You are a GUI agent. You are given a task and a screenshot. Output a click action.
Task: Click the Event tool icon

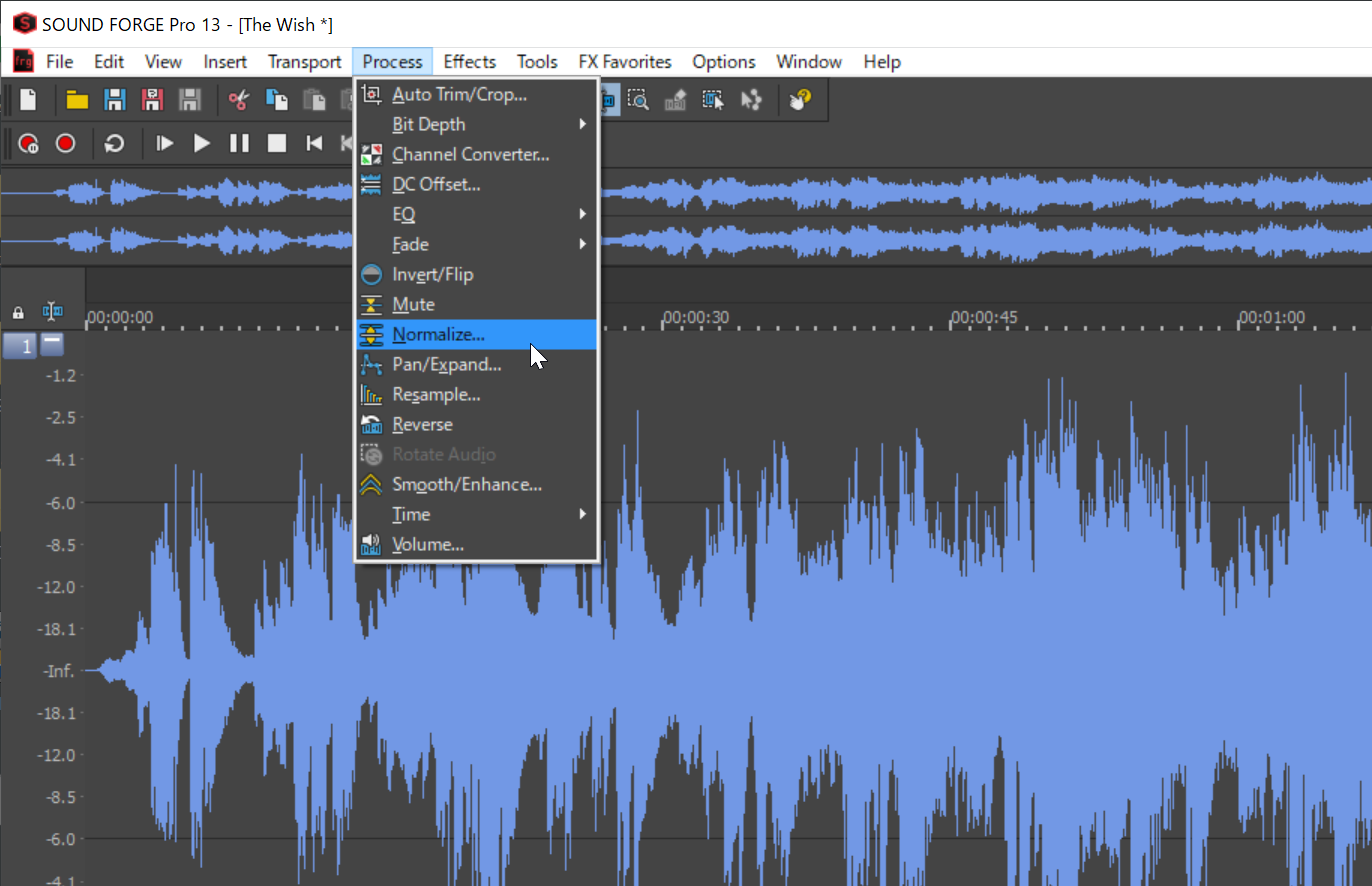712,100
